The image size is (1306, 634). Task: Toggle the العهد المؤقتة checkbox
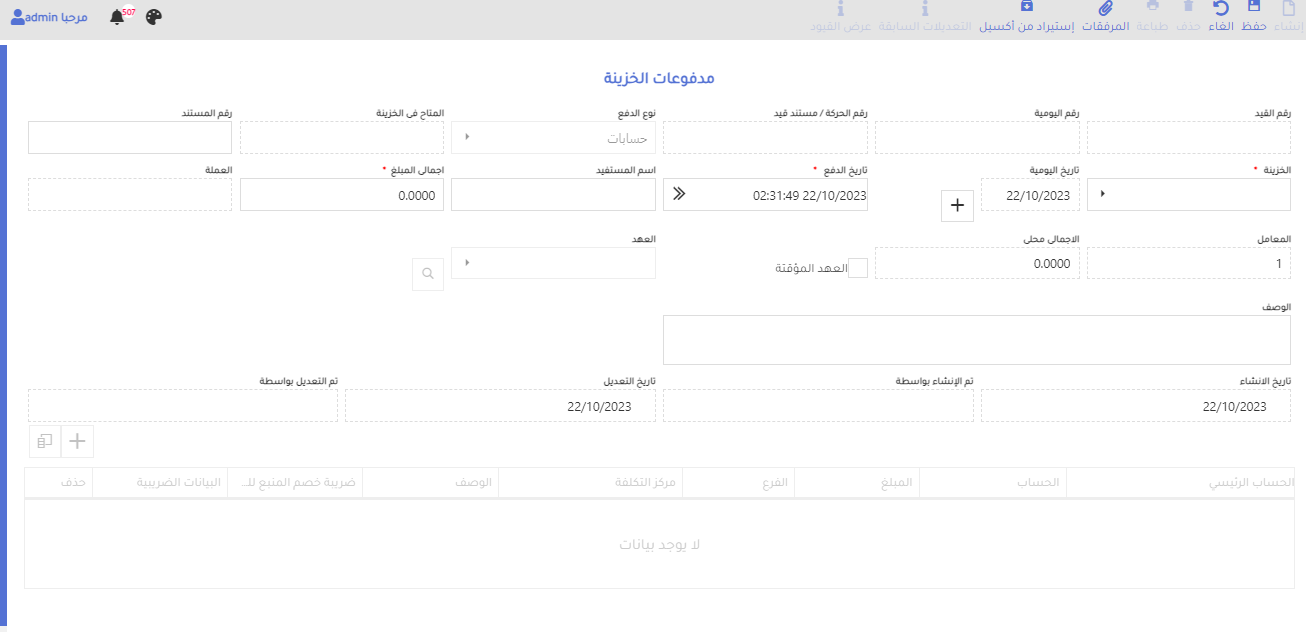pyautogui.click(x=857, y=268)
